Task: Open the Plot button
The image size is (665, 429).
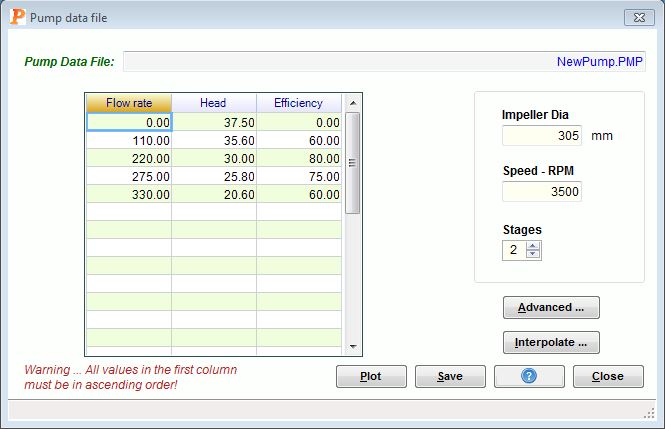Action: [x=371, y=376]
